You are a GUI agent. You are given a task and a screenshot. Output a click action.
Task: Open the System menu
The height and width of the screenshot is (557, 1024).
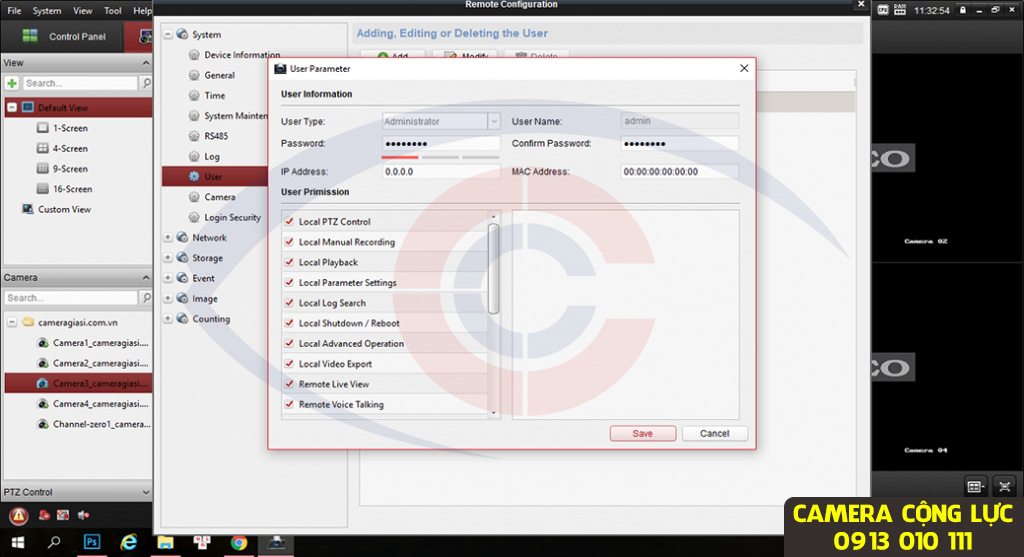coord(47,10)
